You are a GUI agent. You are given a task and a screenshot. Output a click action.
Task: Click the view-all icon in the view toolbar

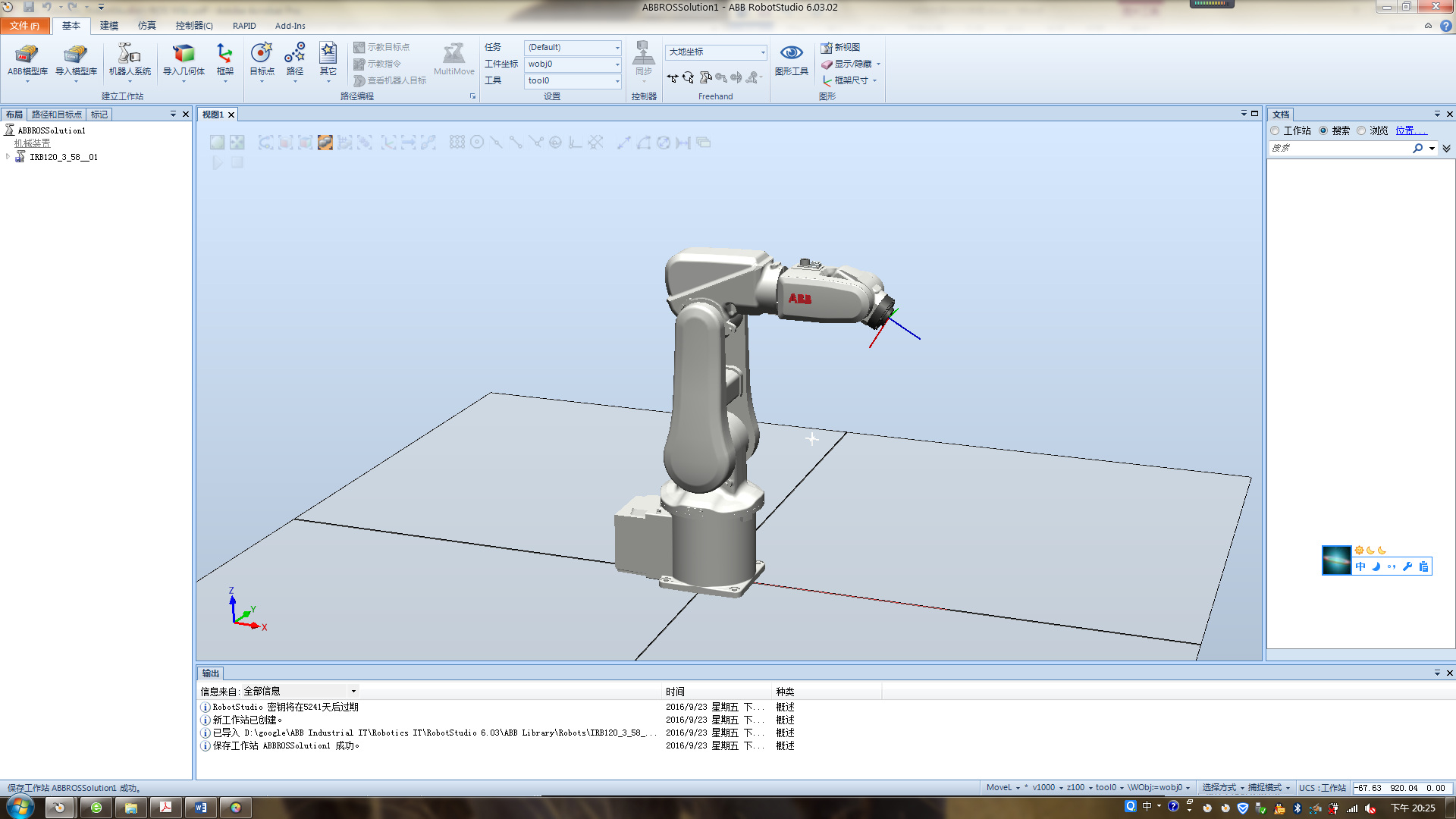click(x=217, y=143)
